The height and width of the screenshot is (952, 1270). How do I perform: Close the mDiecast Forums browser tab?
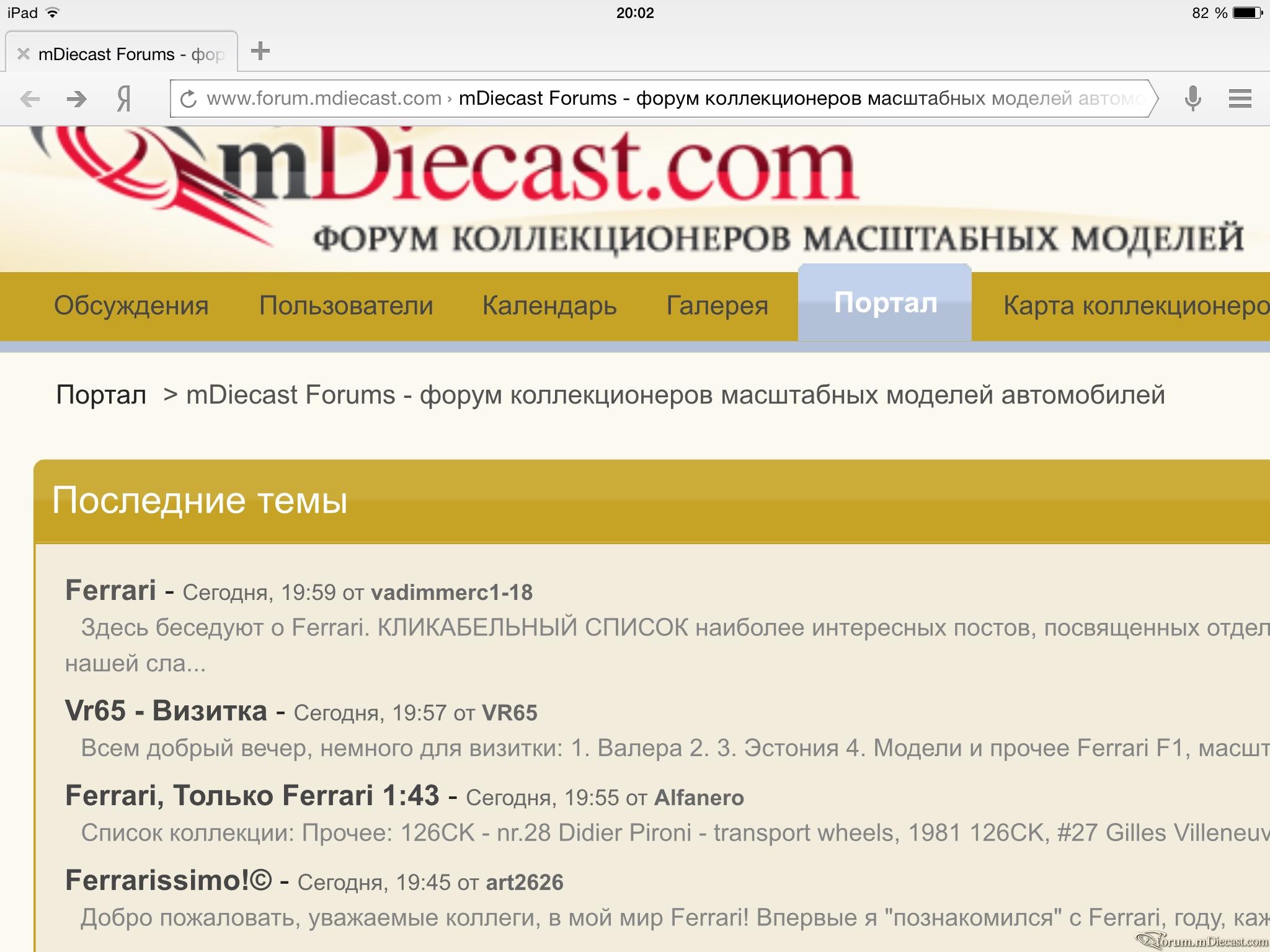[x=24, y=54]
